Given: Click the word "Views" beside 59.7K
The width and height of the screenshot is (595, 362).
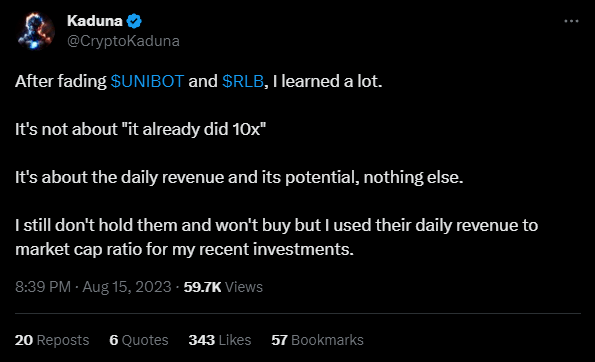Looking at the screenshot, I should [x=244, y=287].
